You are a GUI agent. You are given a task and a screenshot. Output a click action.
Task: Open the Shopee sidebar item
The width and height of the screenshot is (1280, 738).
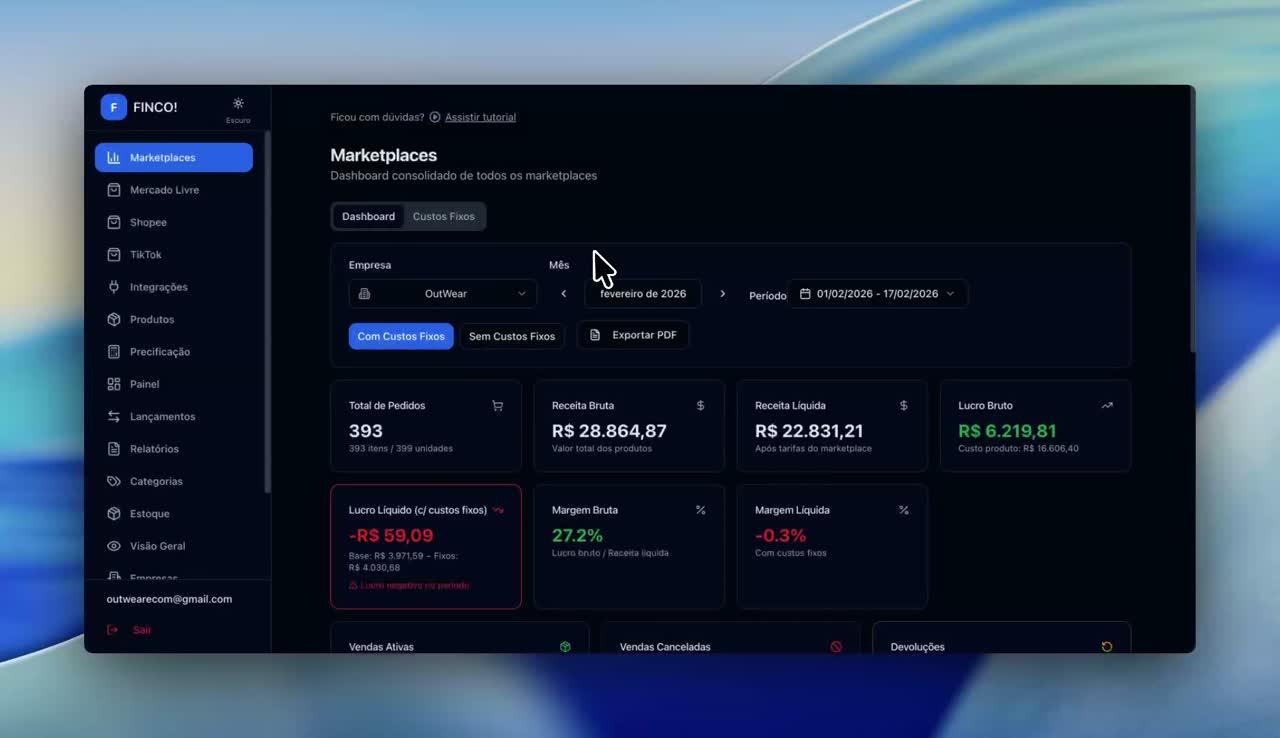point(174,222)
